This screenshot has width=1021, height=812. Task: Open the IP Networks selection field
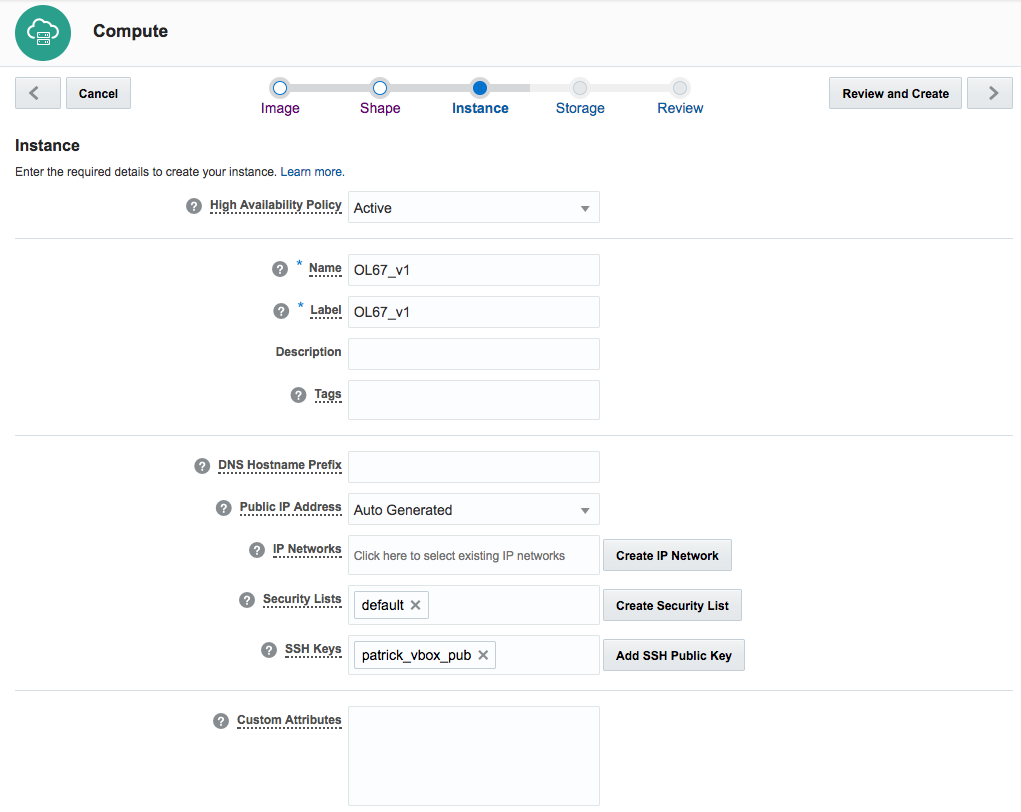[474, 555]
